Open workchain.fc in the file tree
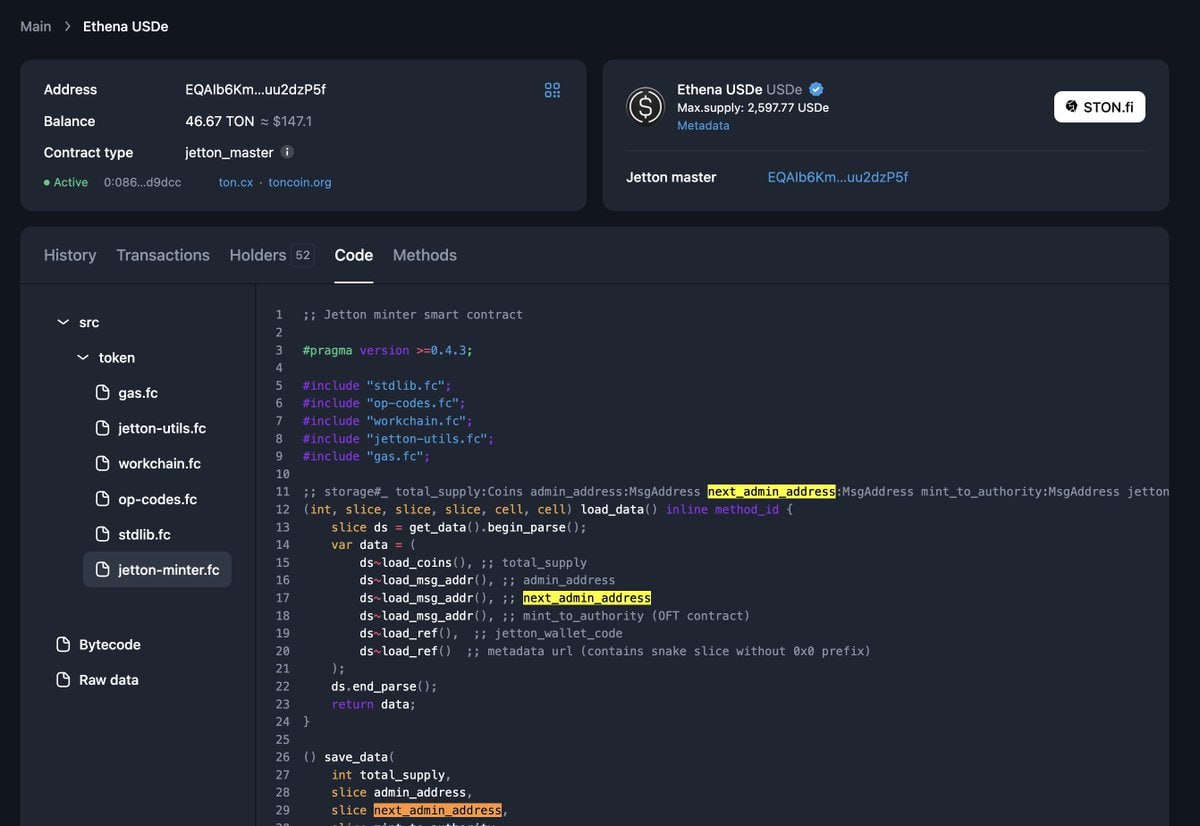 coord(159,464)
